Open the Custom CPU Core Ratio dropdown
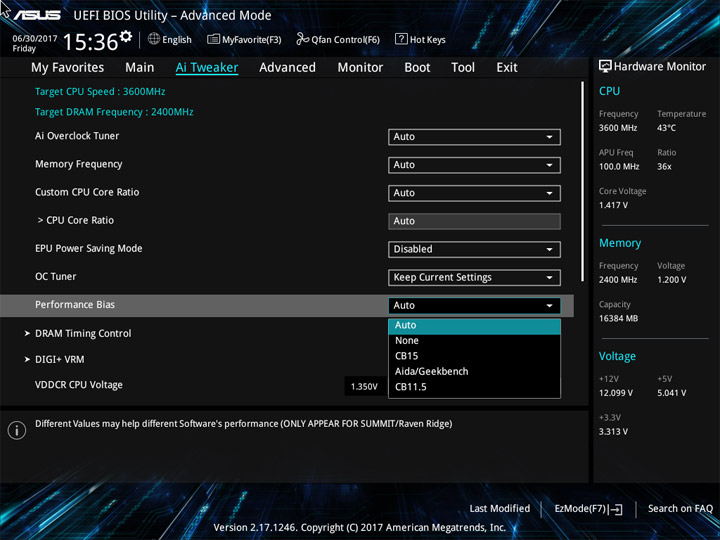720x540 pixels. coord(474,193)
